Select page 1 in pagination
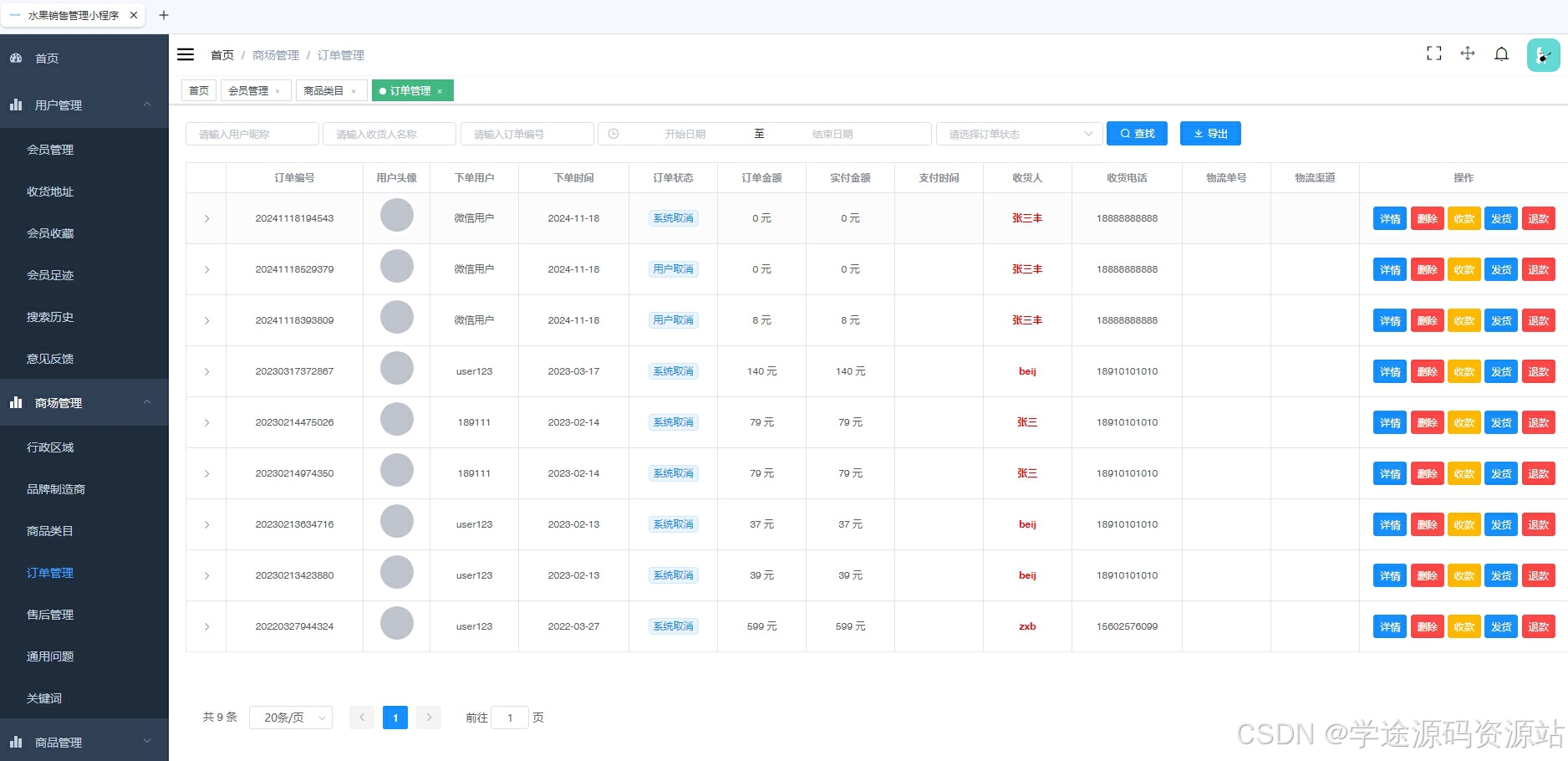The image size is (1568, 761). (x=395, y=718)
